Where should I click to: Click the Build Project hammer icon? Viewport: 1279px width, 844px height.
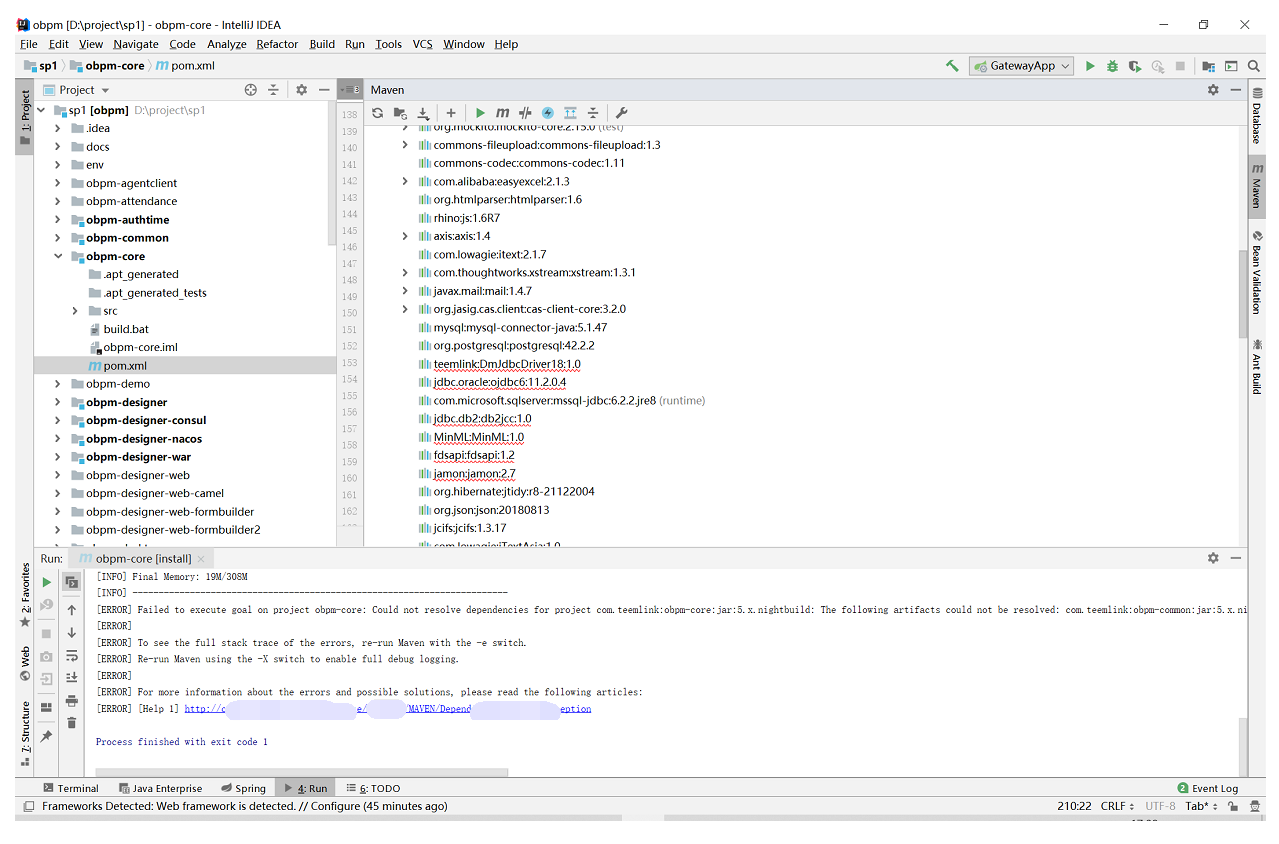point(952,66)
